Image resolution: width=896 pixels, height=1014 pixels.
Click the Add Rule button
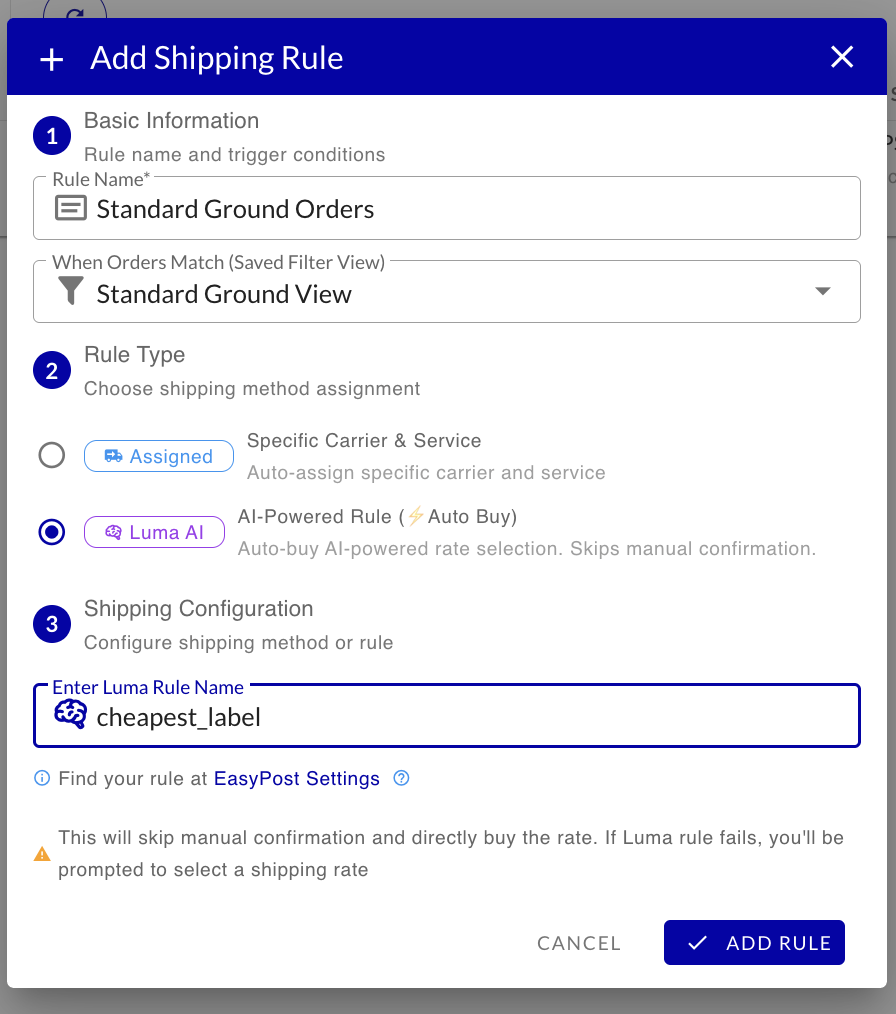click(x=754, y=943)
